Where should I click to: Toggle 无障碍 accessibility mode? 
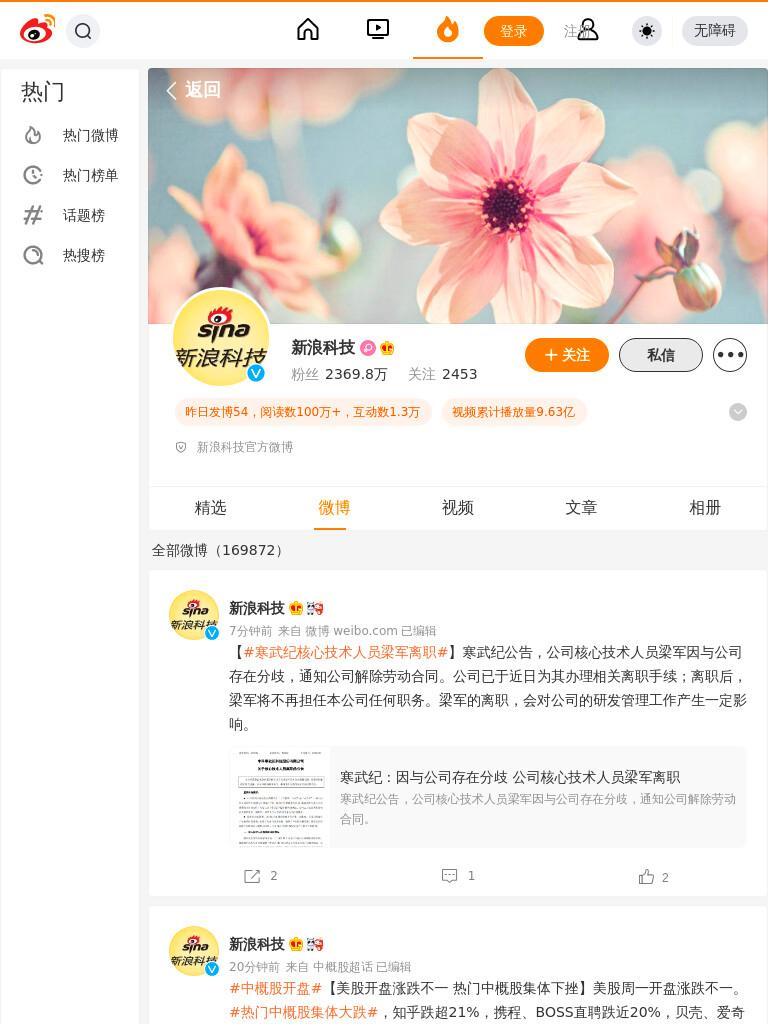point(714,31)
